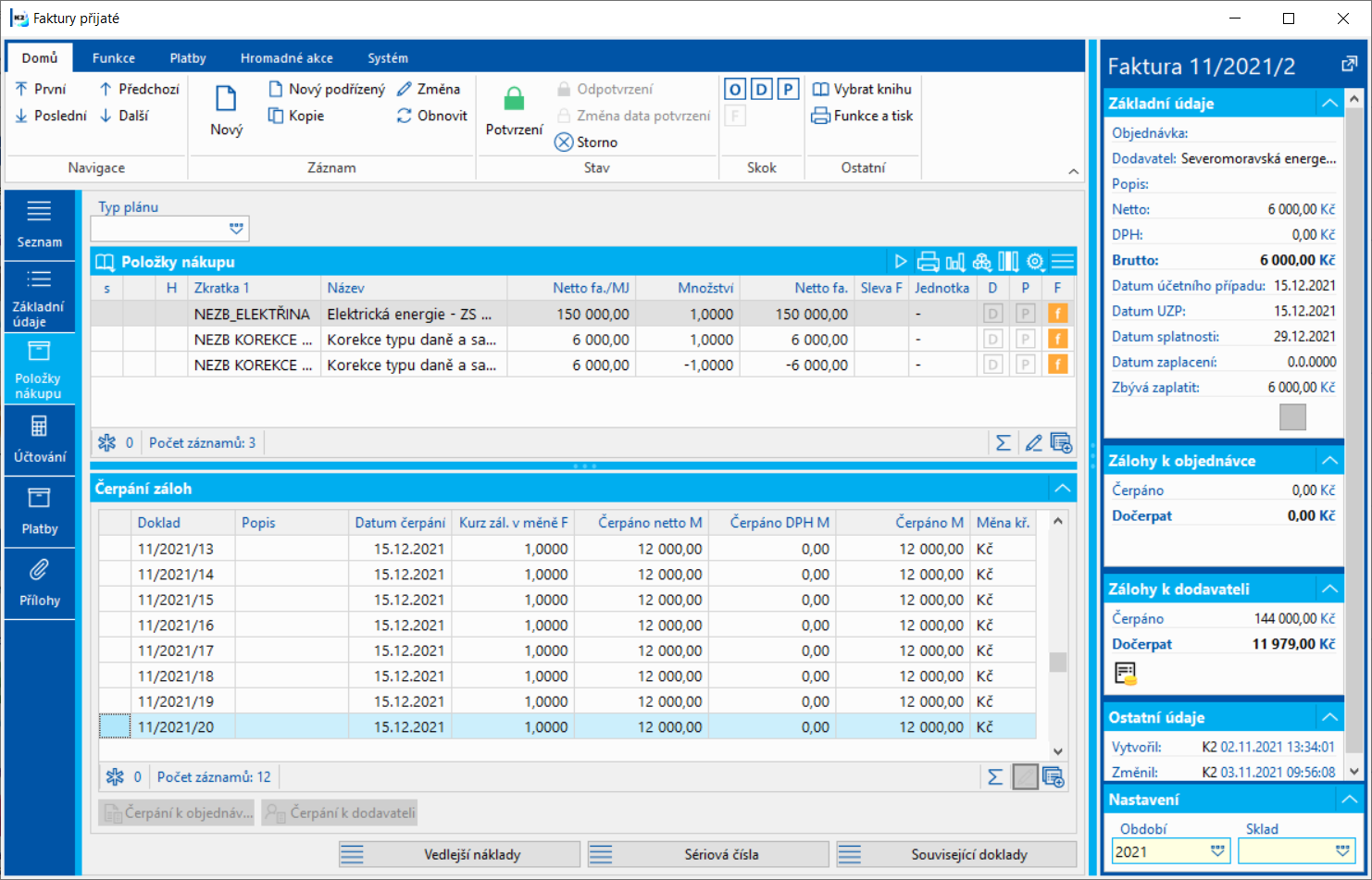Open column settings in Položky nákupu toolbar
The width and height of the screenshot is (1372, 880).
tap(1008, 262)
